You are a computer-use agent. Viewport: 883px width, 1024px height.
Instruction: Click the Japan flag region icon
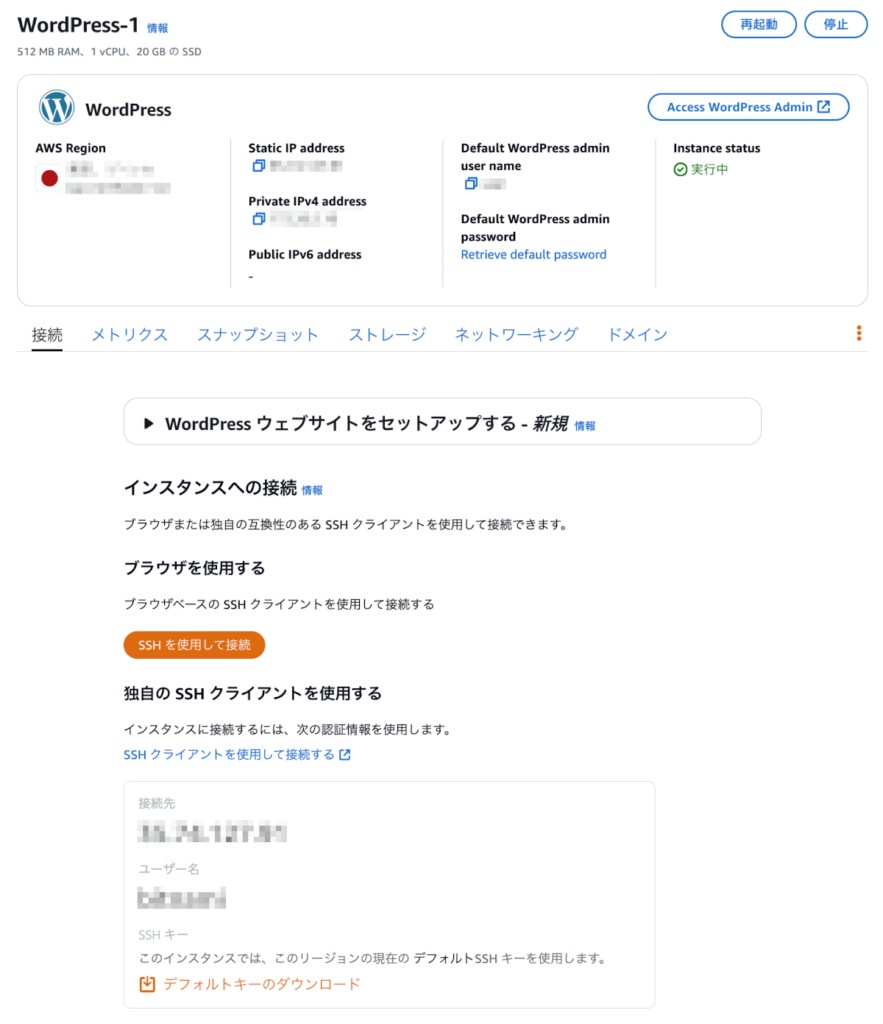pyautogui.click(x=48, y=178)
